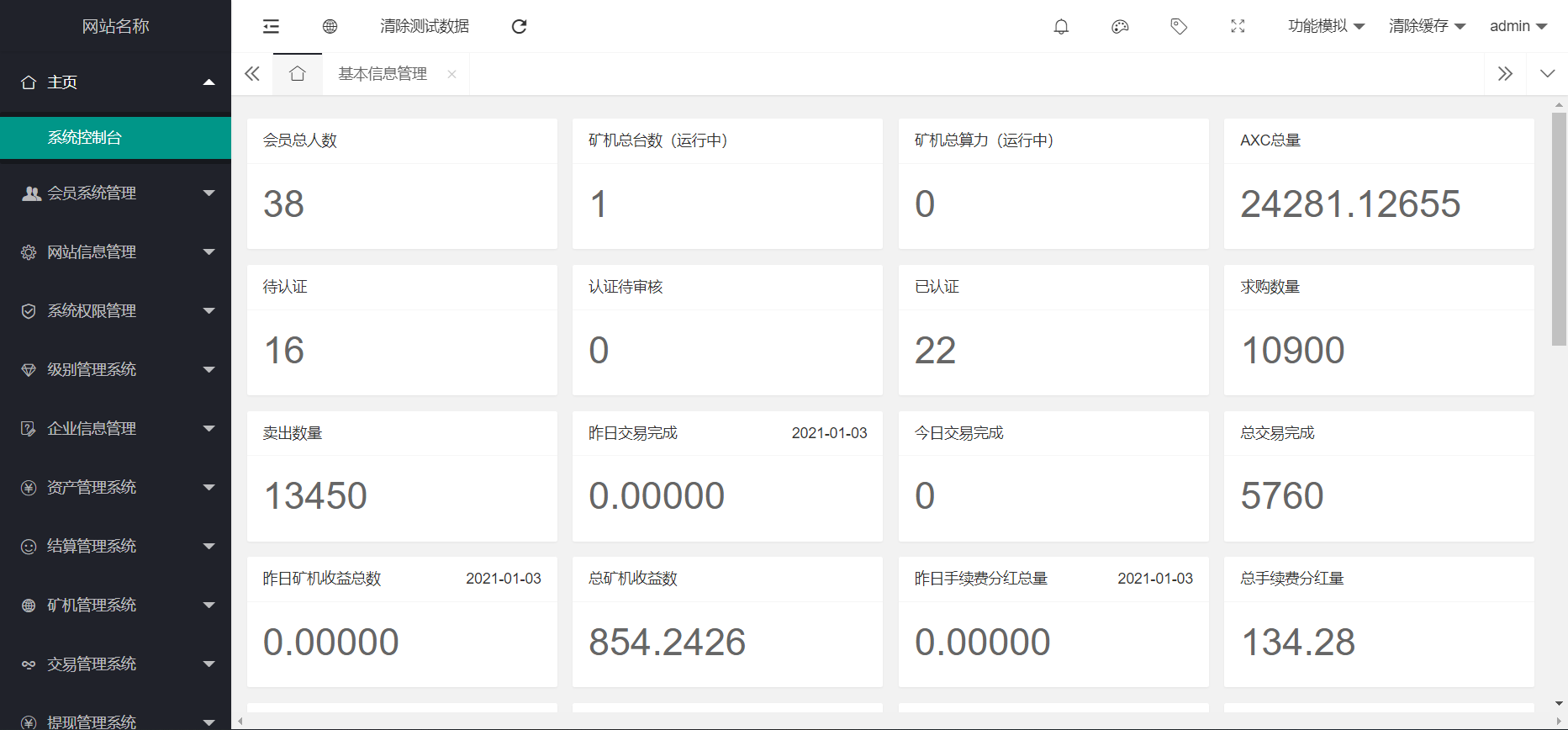
Task: Click the 昨日手续费分红总量 card title
Action: [x=981, y=579]
